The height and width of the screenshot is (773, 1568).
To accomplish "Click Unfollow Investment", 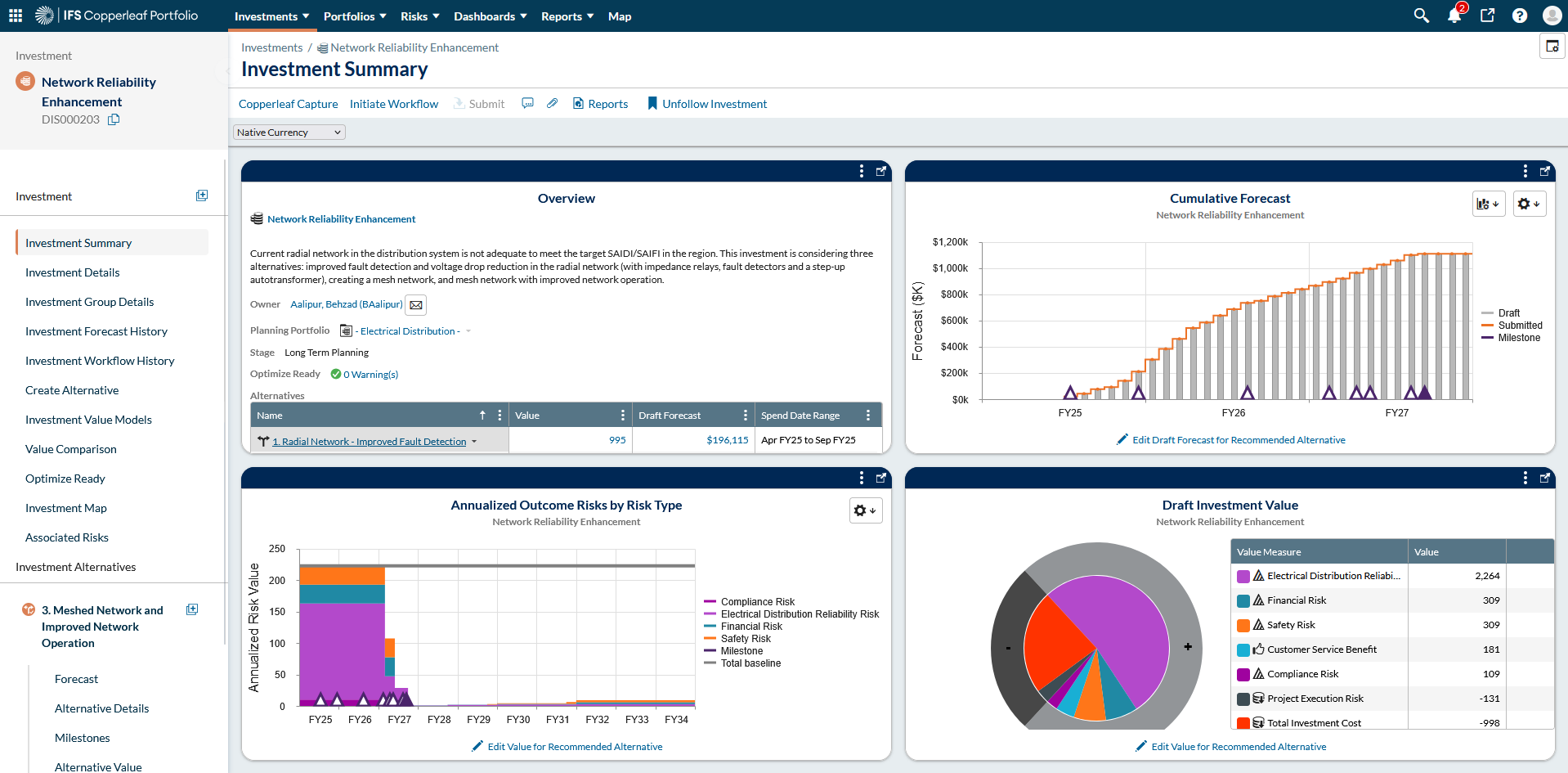I will click(x=714, y=104).
